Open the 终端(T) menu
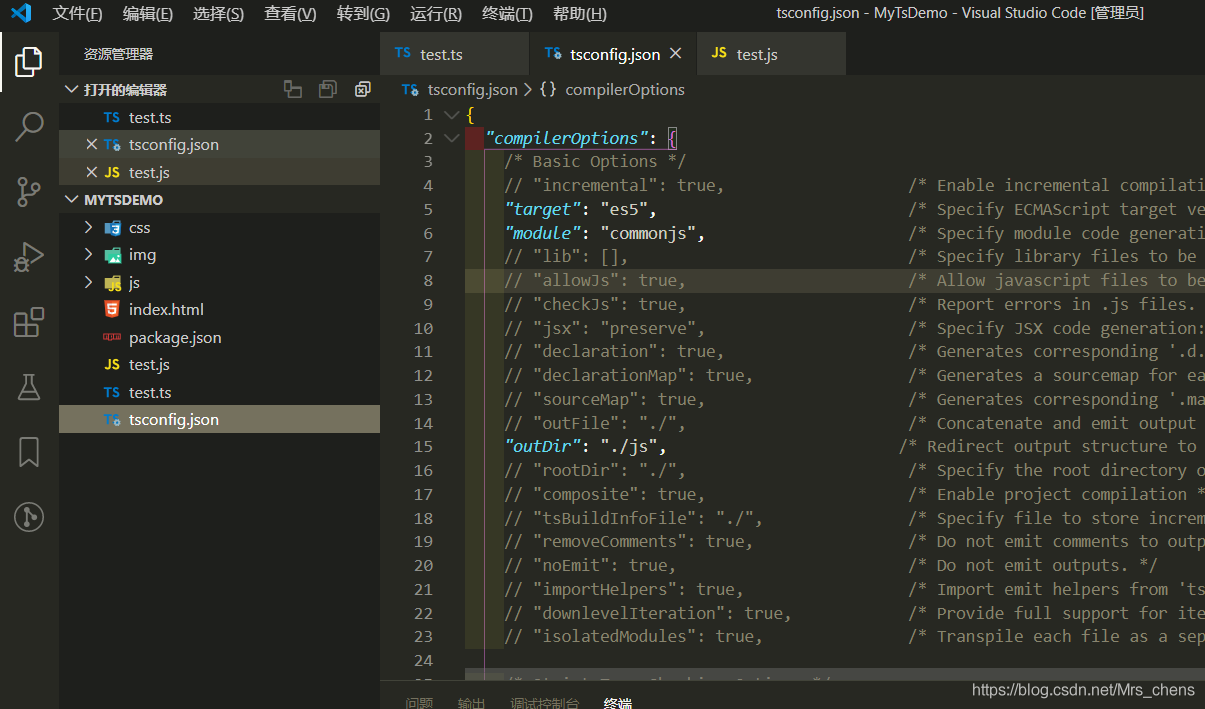The image size is (1205, 709). click(x=507, y=14)
